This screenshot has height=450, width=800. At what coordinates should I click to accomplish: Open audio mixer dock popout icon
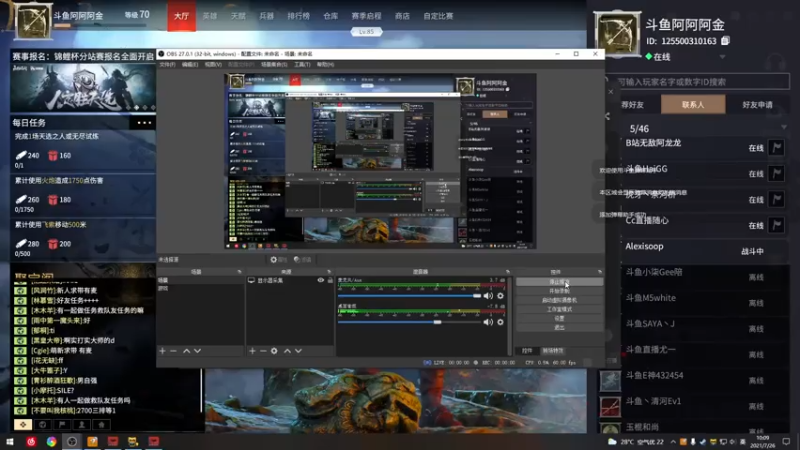pyautogui.click(x=508, y=272)
